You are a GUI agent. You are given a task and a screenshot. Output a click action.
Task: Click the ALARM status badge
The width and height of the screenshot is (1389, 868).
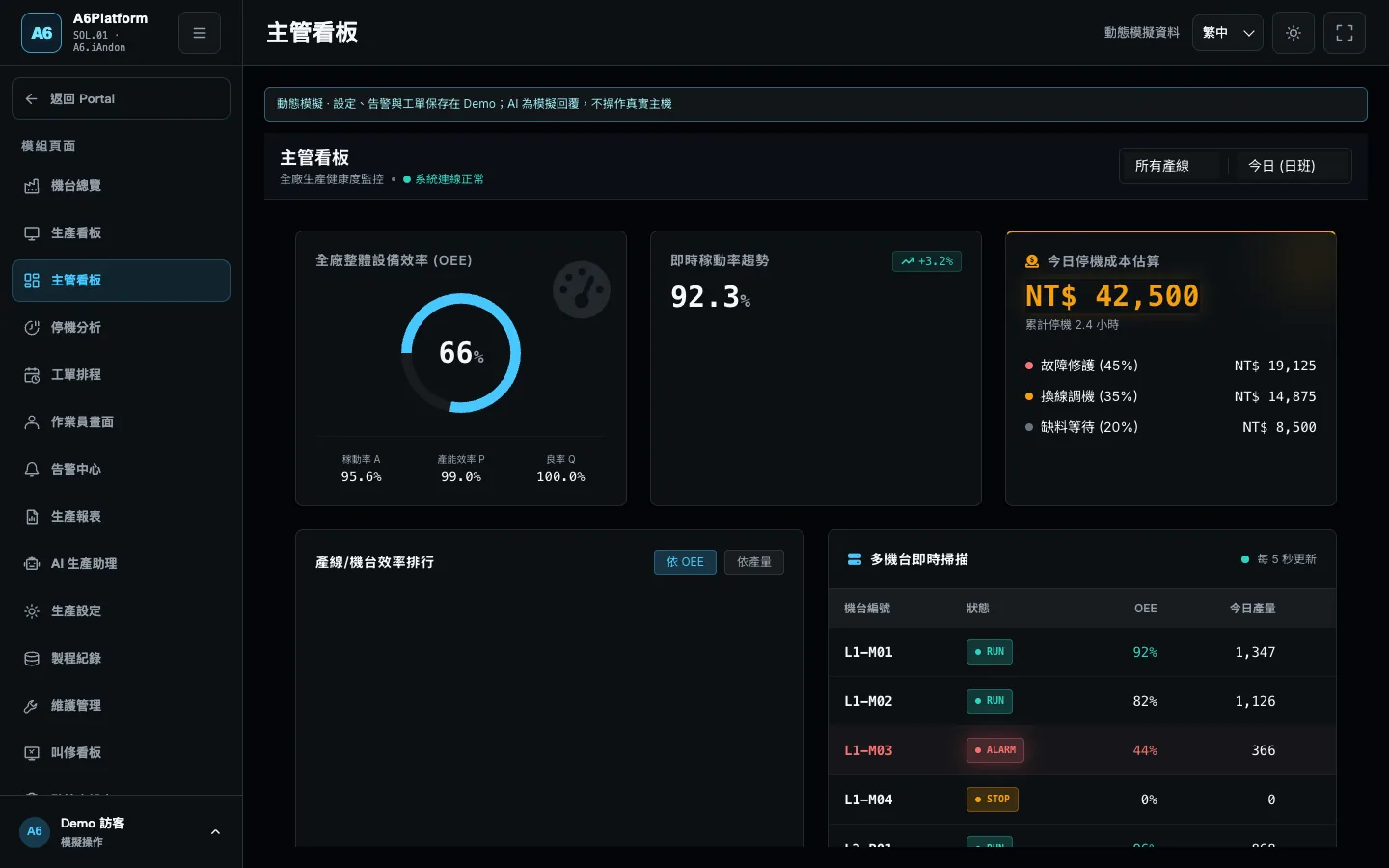coord(995,750)
